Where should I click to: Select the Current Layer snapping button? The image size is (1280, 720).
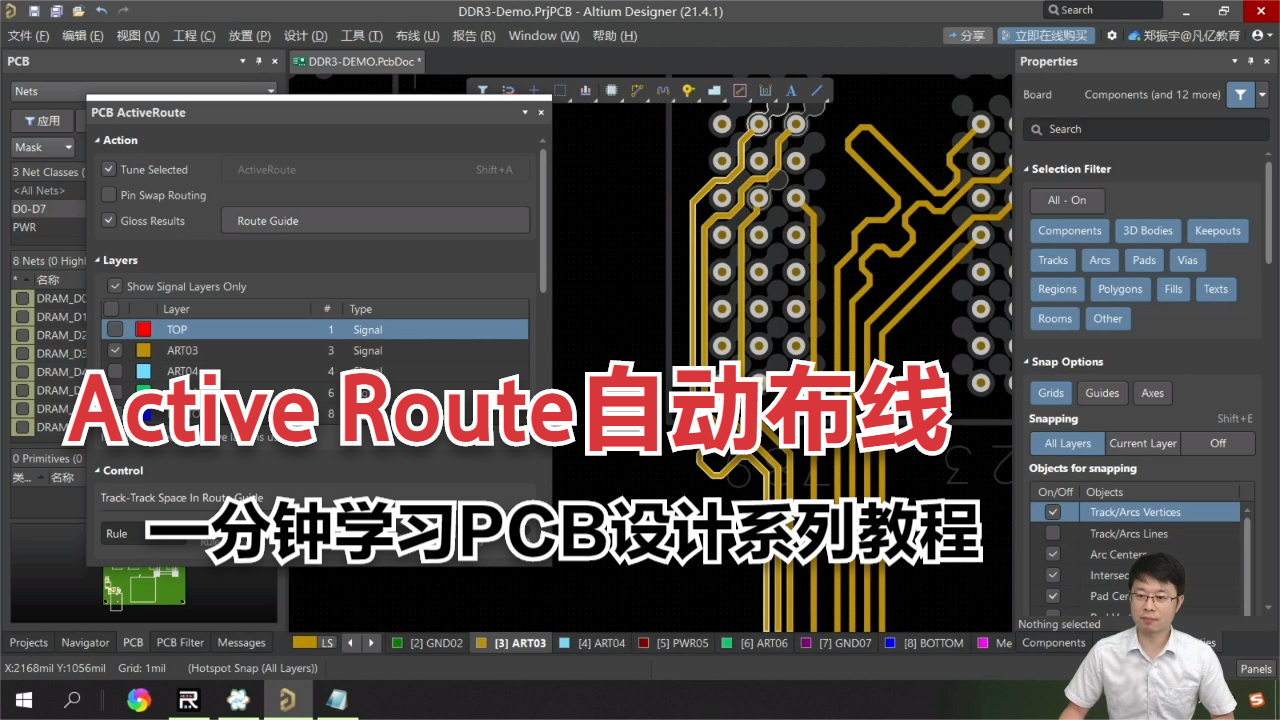(1143, 443)
